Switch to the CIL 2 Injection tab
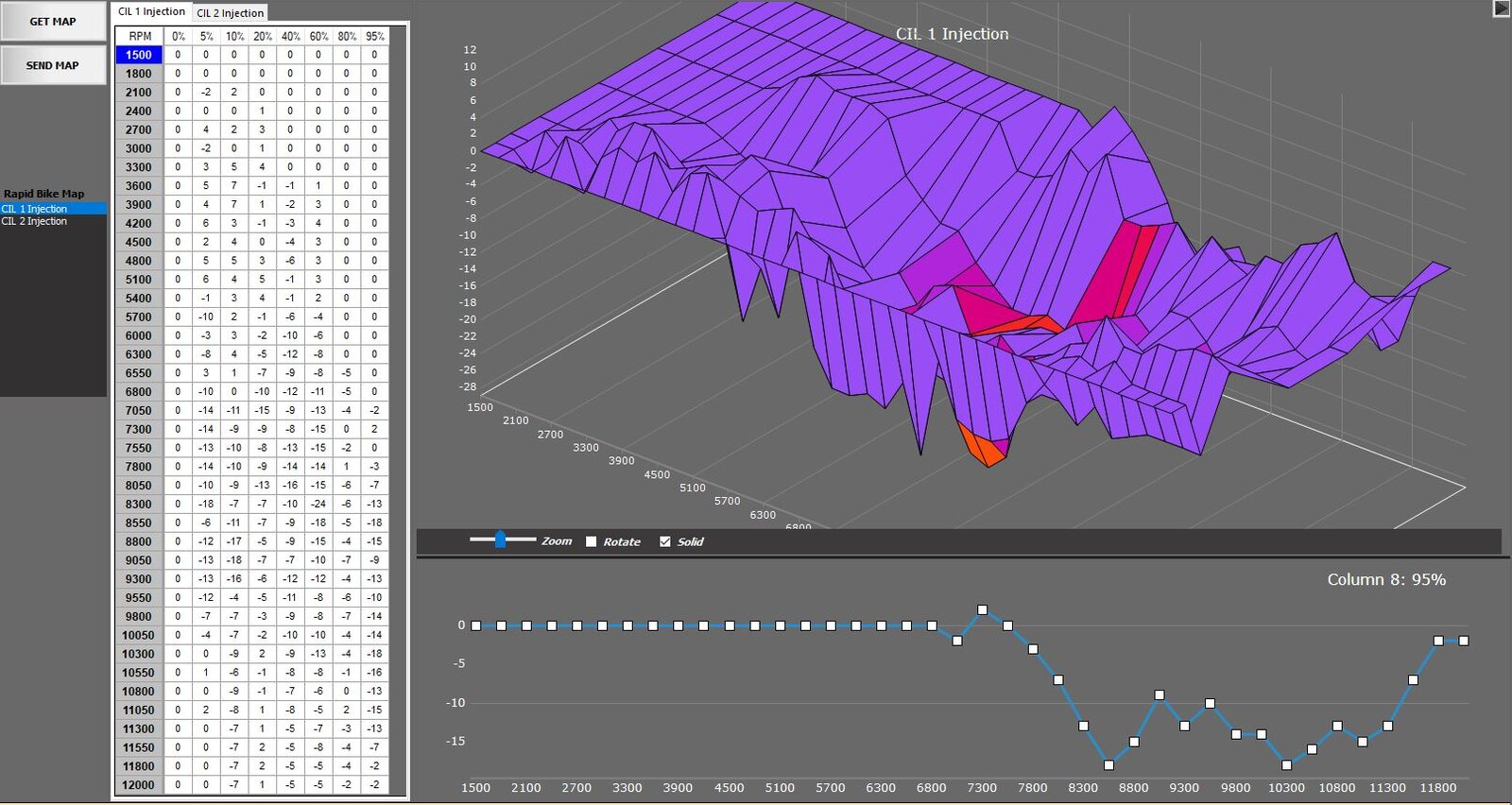This screenshot has width=1512, height=805. (230, 13)
